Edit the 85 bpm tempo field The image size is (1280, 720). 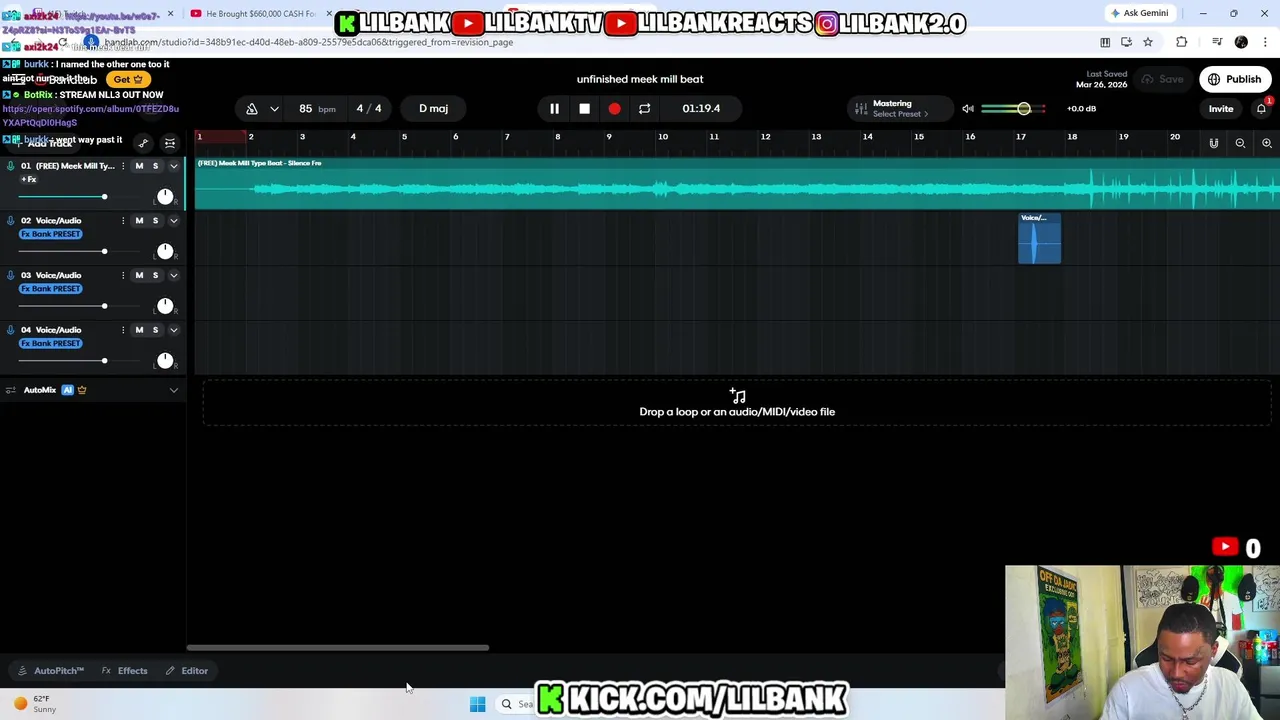pyautogui.click(x=316, y=108)
